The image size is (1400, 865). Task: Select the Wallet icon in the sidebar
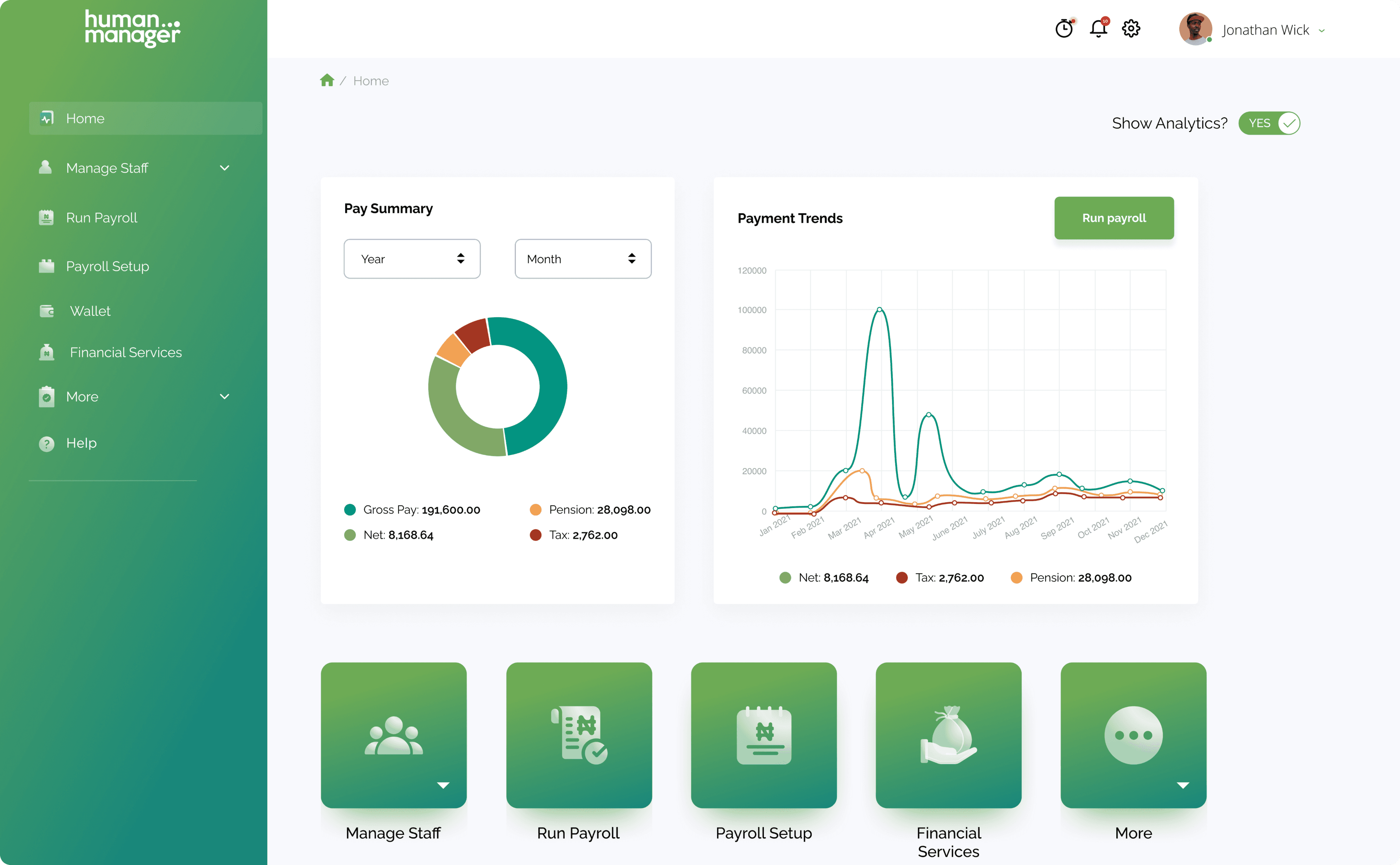pyautogui.click(x=46, y=311)
